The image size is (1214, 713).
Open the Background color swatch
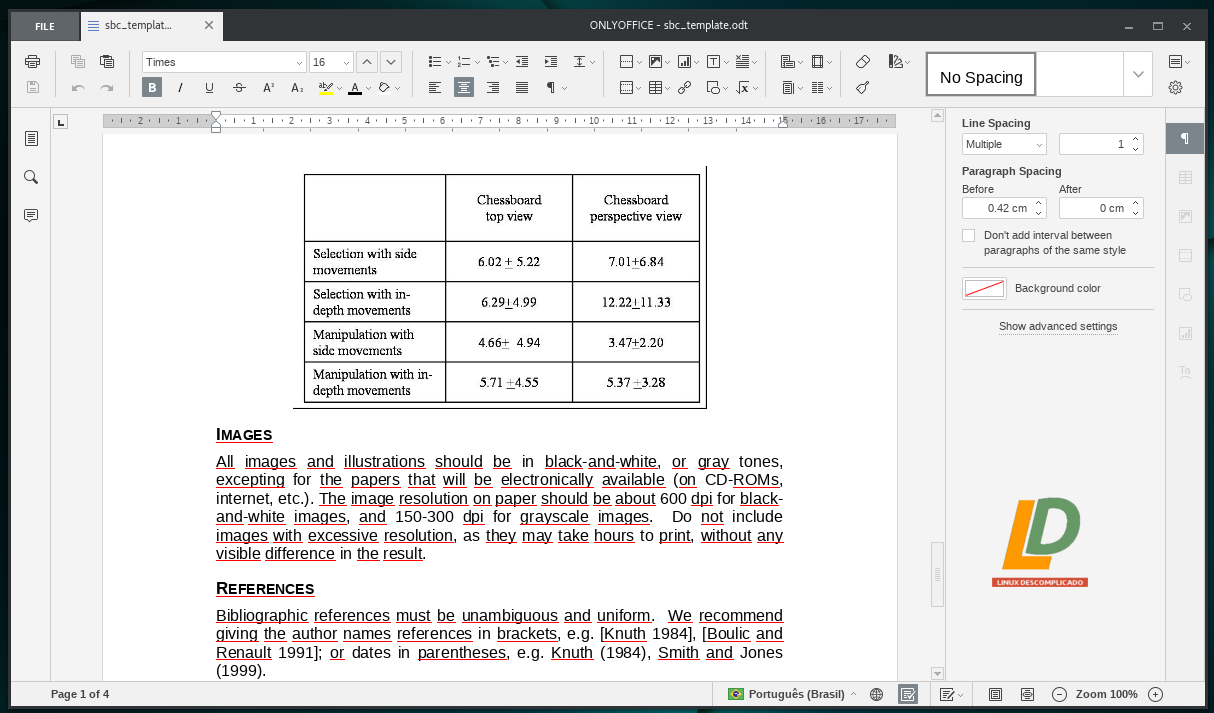(984, 289)
